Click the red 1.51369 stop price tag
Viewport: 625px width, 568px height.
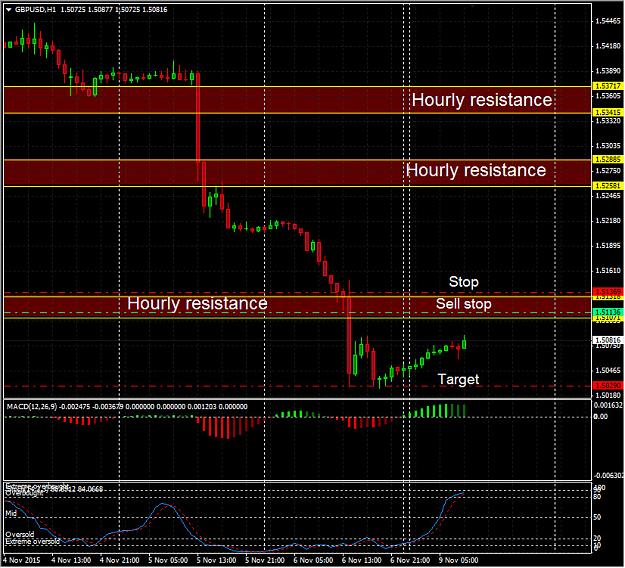point(608,292)
